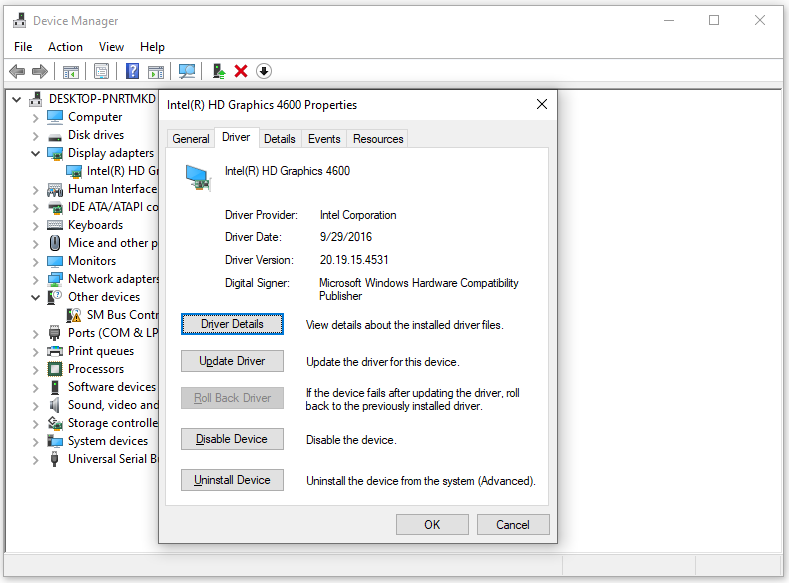The height and width of the screenshot is (583, 789).
Task: Open the File menu
Action: click(x=23, y=47)
